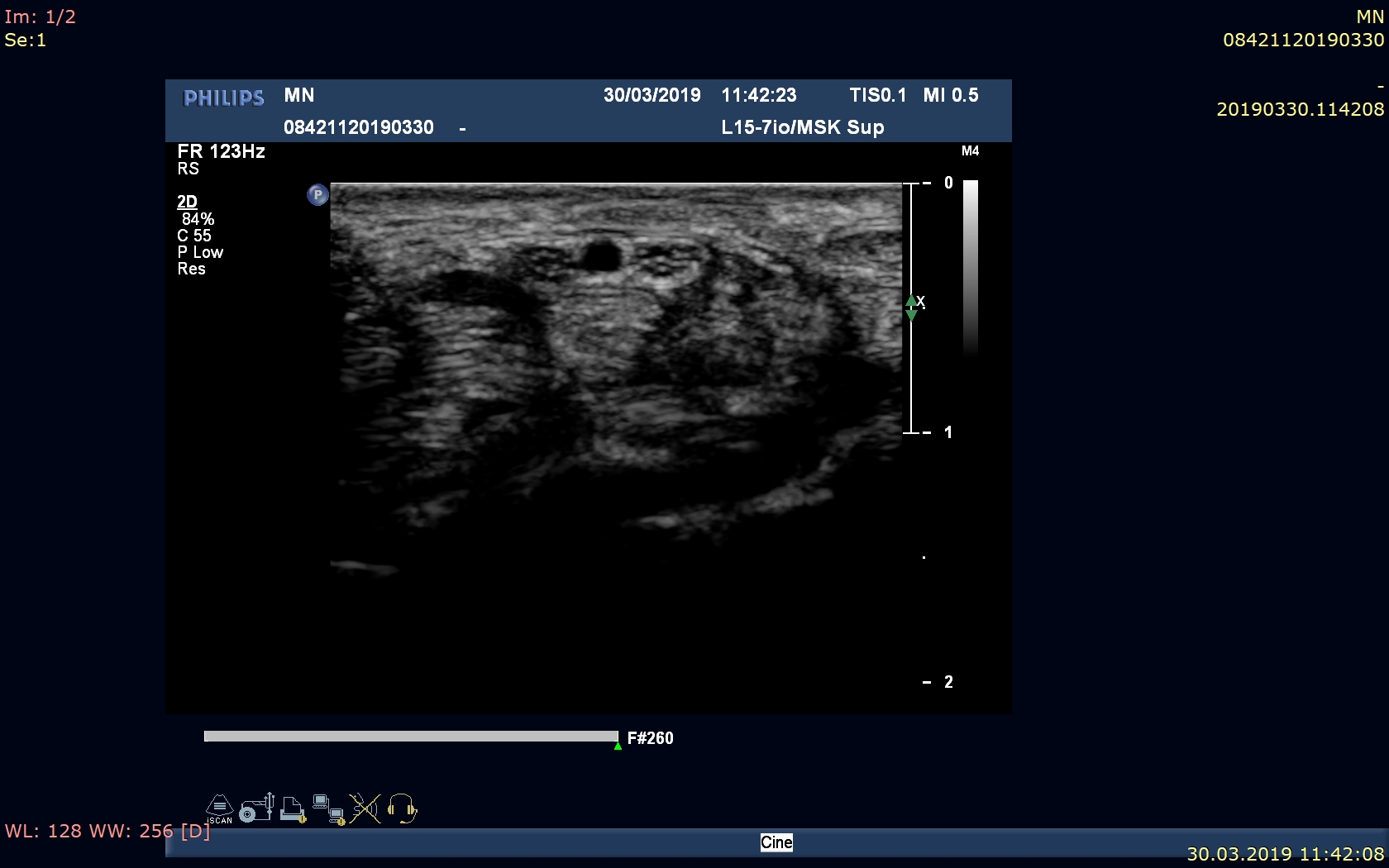Click the Philips logo
1389x868 pixels.
coord(223,98)
